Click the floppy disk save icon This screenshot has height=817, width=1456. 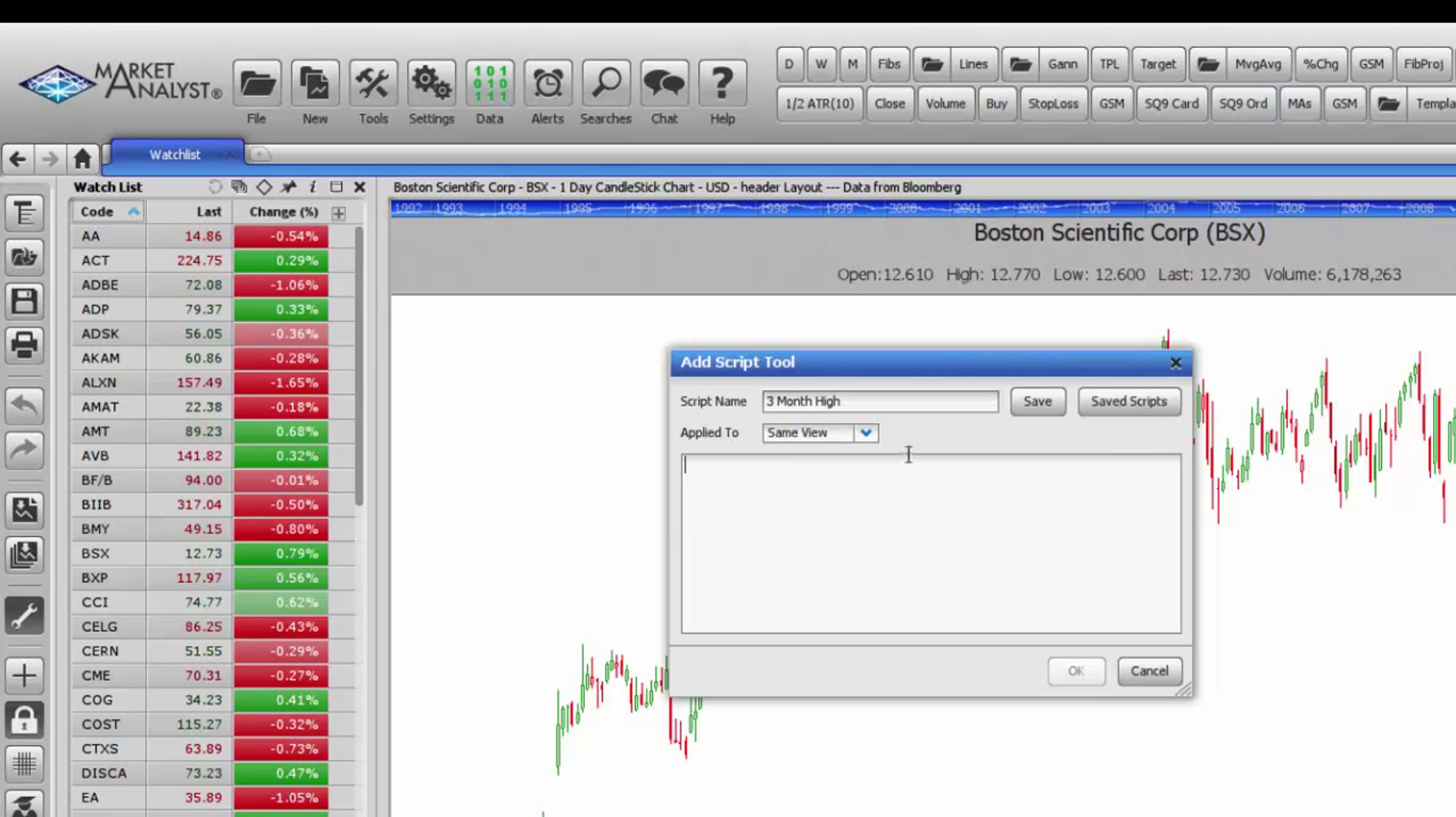tap(24, 300)
